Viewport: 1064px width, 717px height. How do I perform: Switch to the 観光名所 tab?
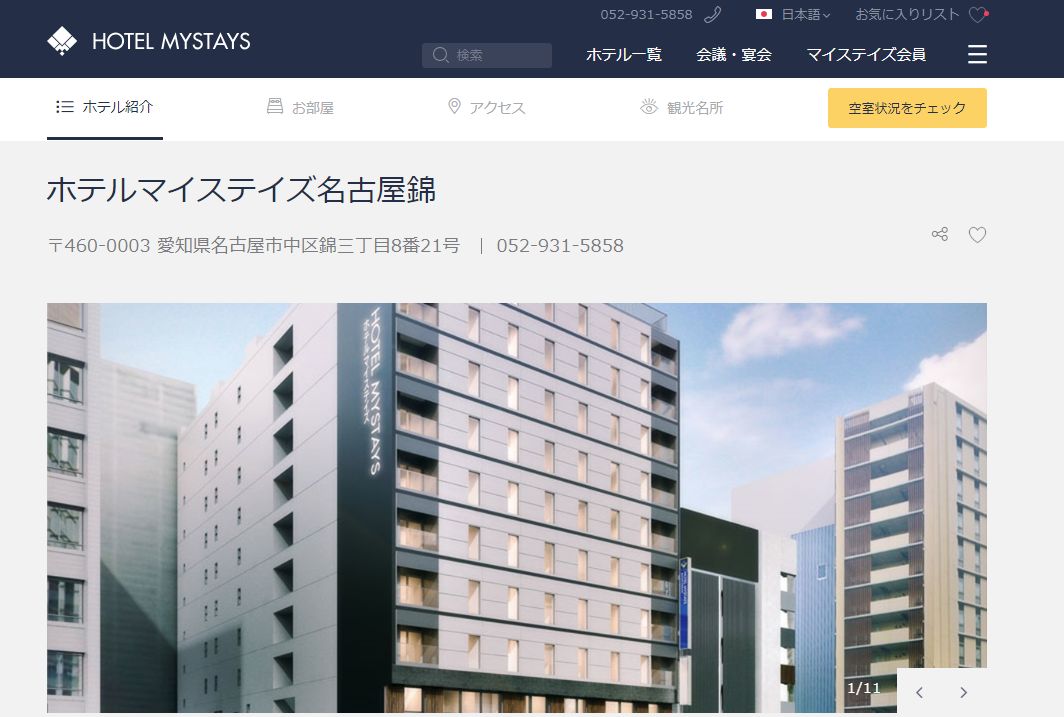682,107
